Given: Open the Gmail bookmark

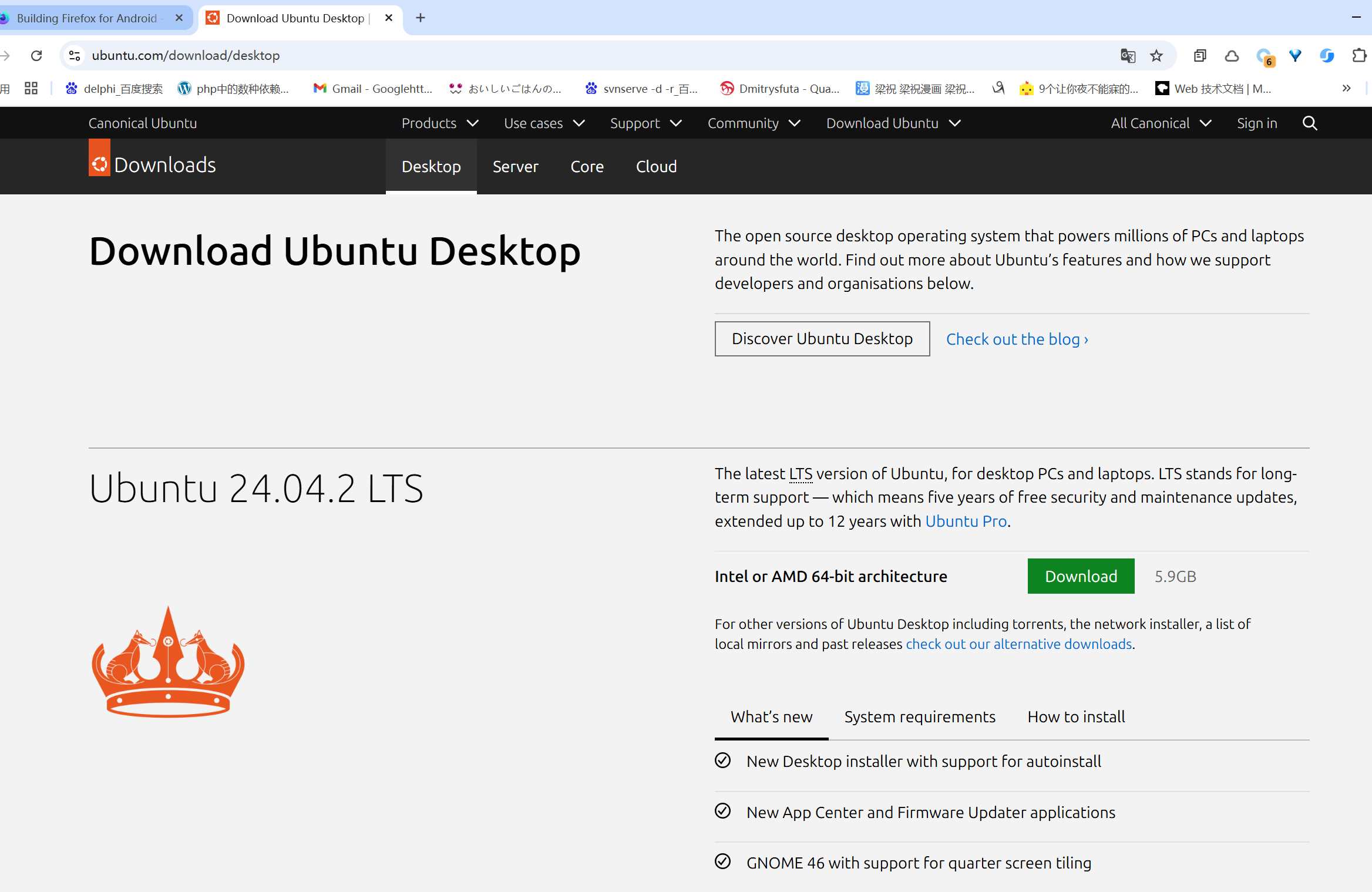Looking at the screenshot, I should (374, 89).
